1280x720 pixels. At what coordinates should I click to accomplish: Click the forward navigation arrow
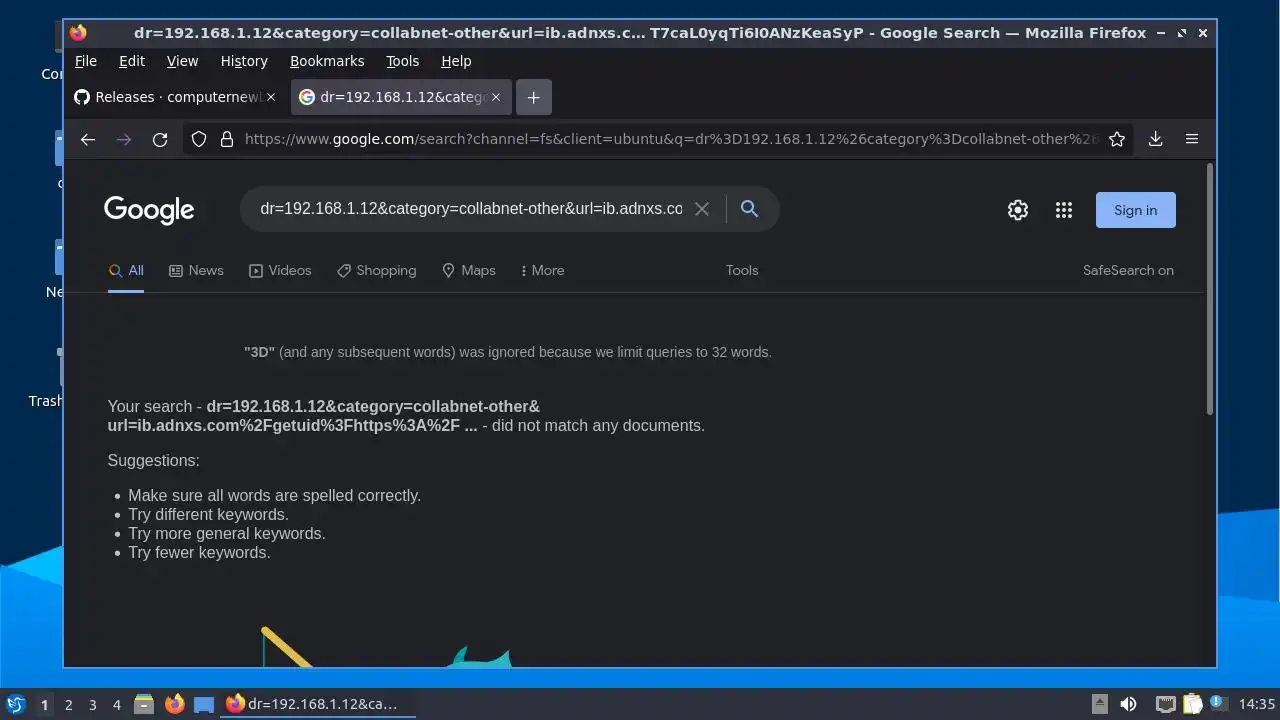point(124,139)
